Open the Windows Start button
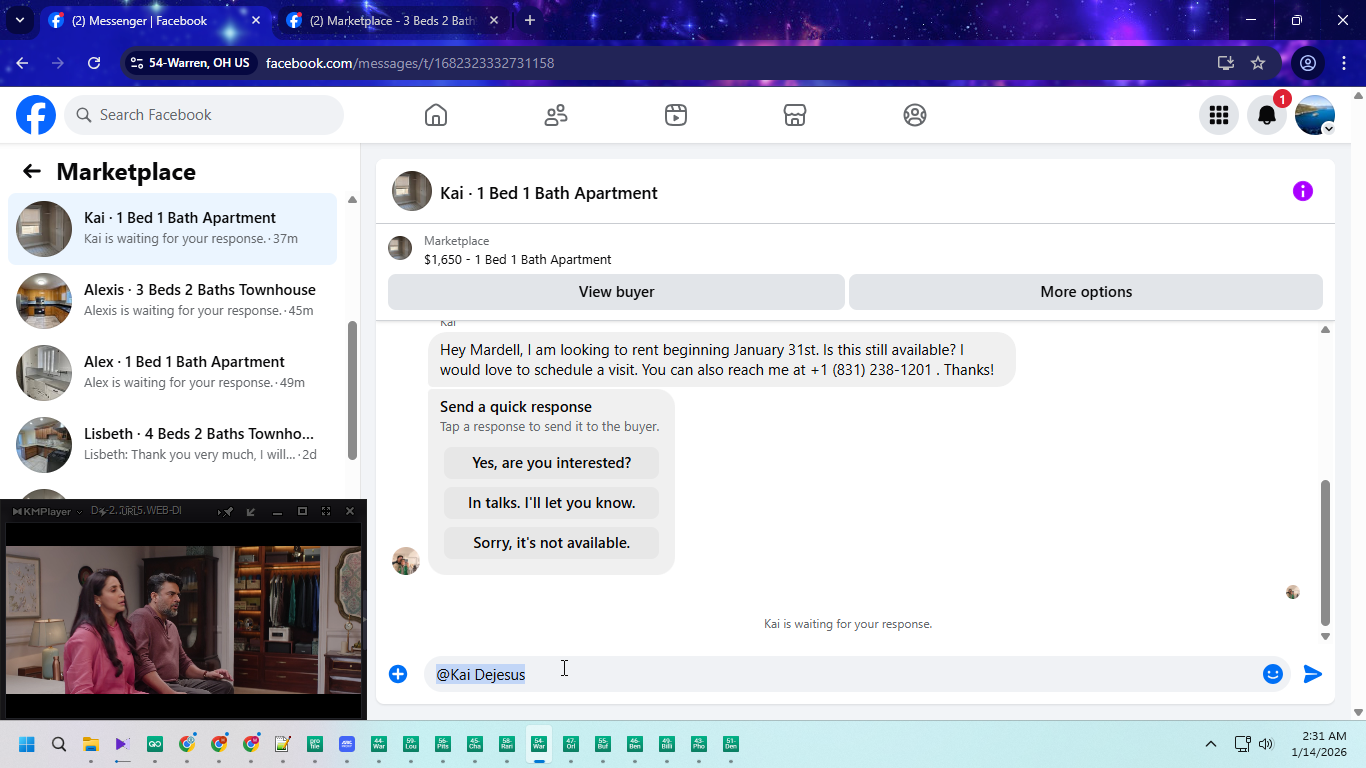Screen dimensions: 1366x768 pyautogui.click(x=27, y=744)
